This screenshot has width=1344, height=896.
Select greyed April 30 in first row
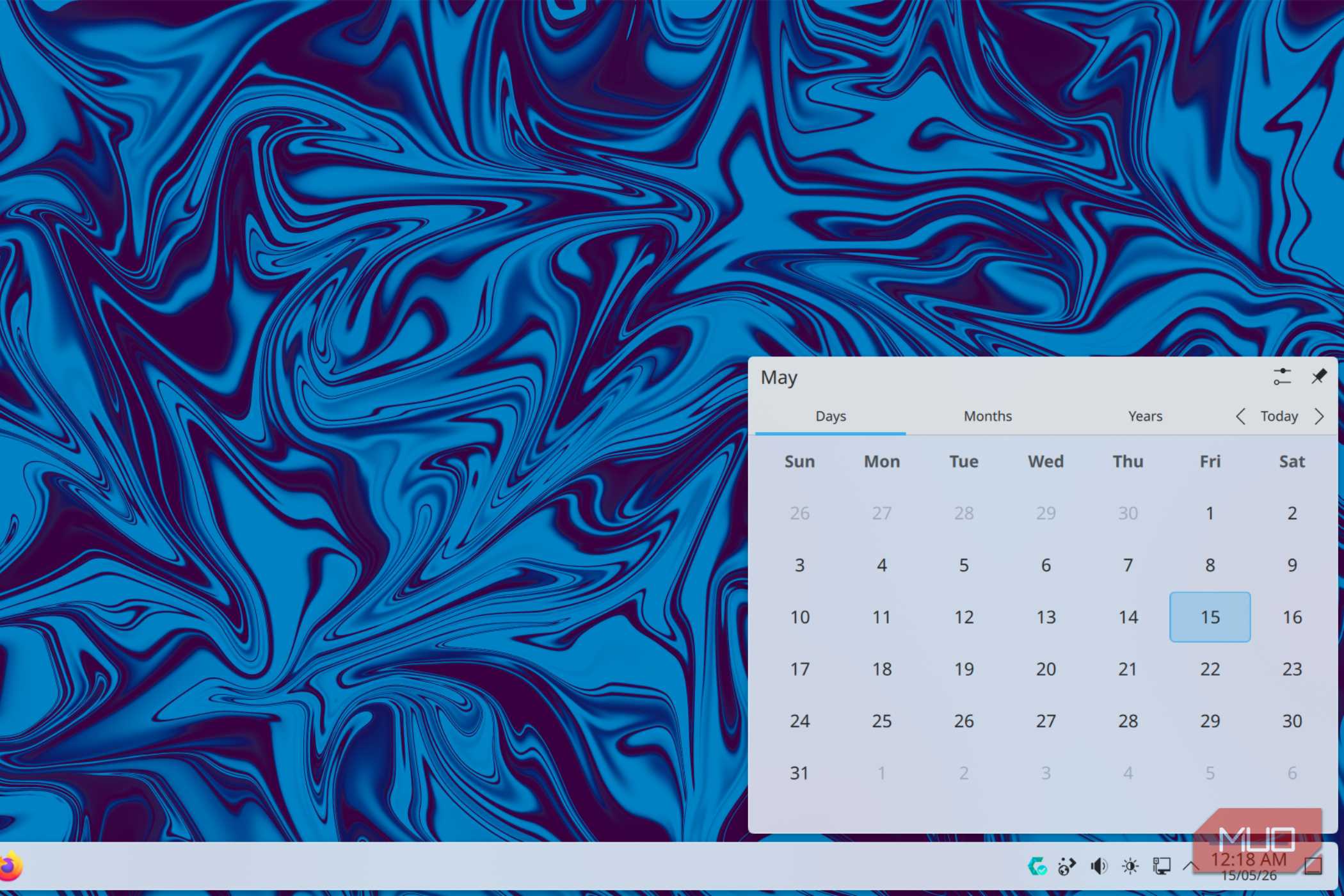1128,513
